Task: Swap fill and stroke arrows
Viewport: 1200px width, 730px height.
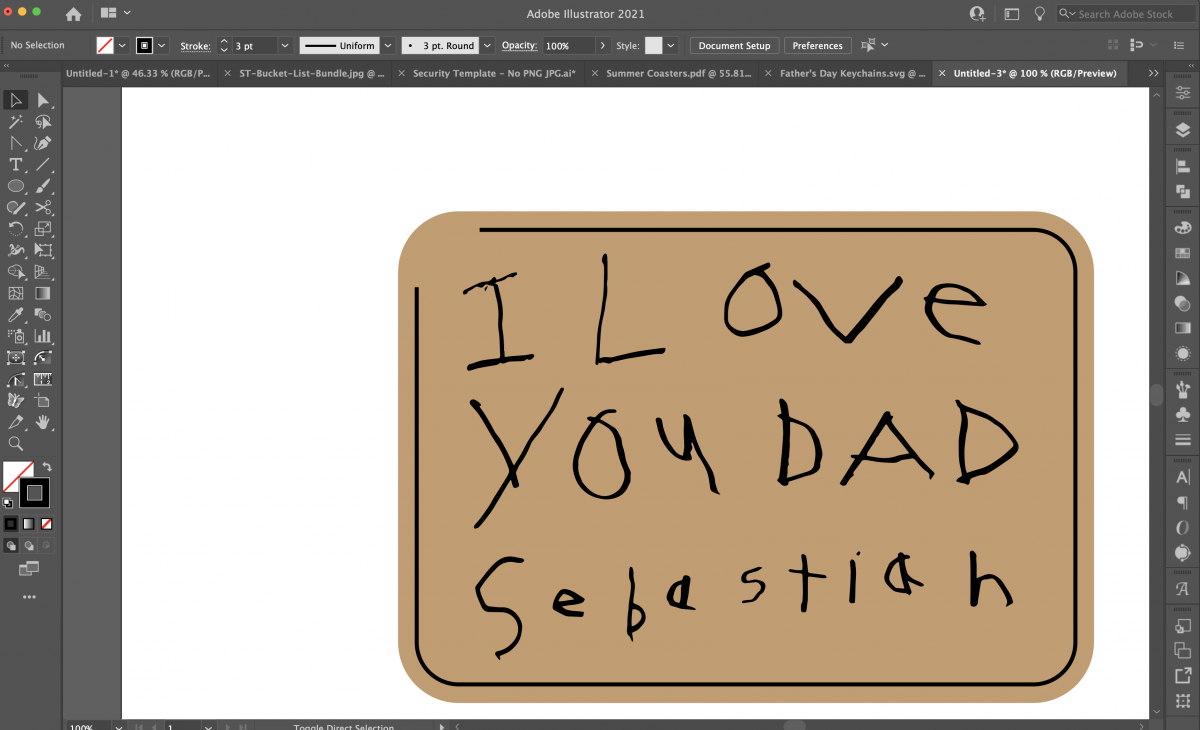Action: pyautogui.click(x=46, y=467)
